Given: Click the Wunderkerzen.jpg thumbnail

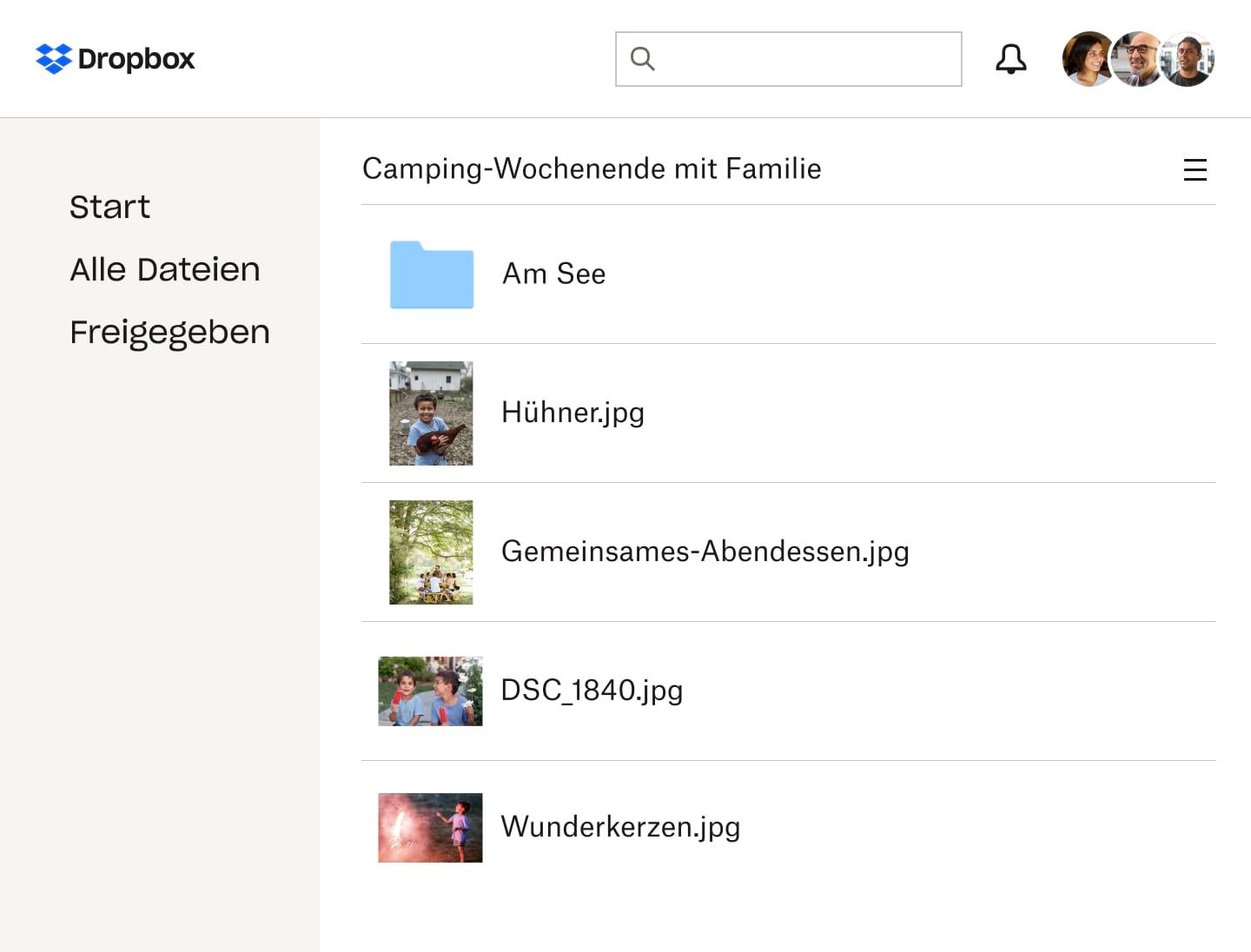Looking at the screenshot, I should click(430, 828).
